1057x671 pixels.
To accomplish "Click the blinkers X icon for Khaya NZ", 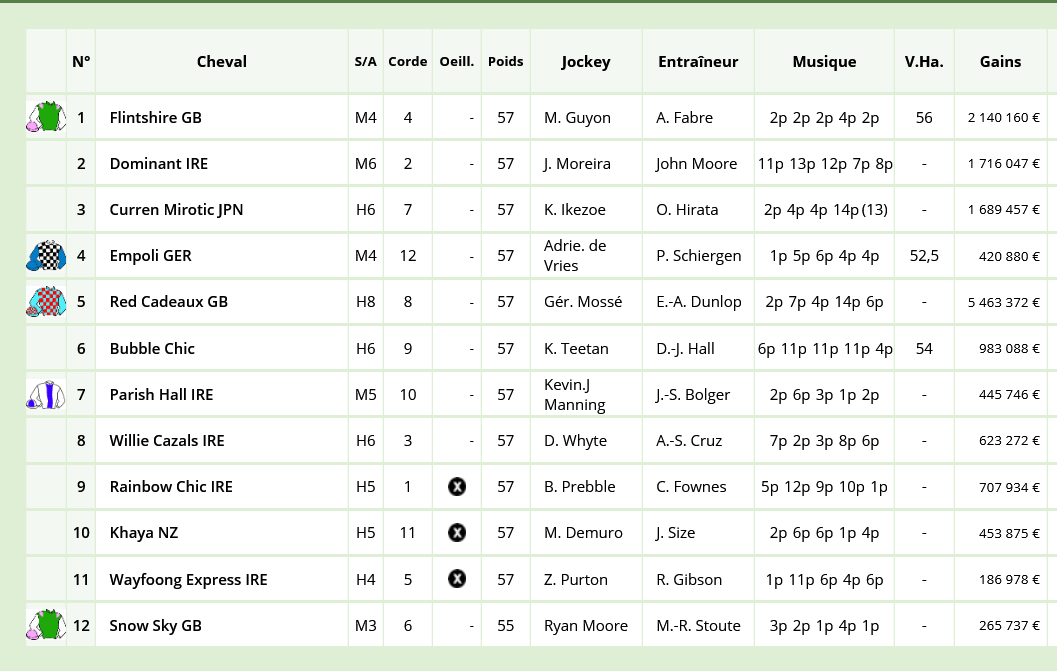I will pos(457,533).
